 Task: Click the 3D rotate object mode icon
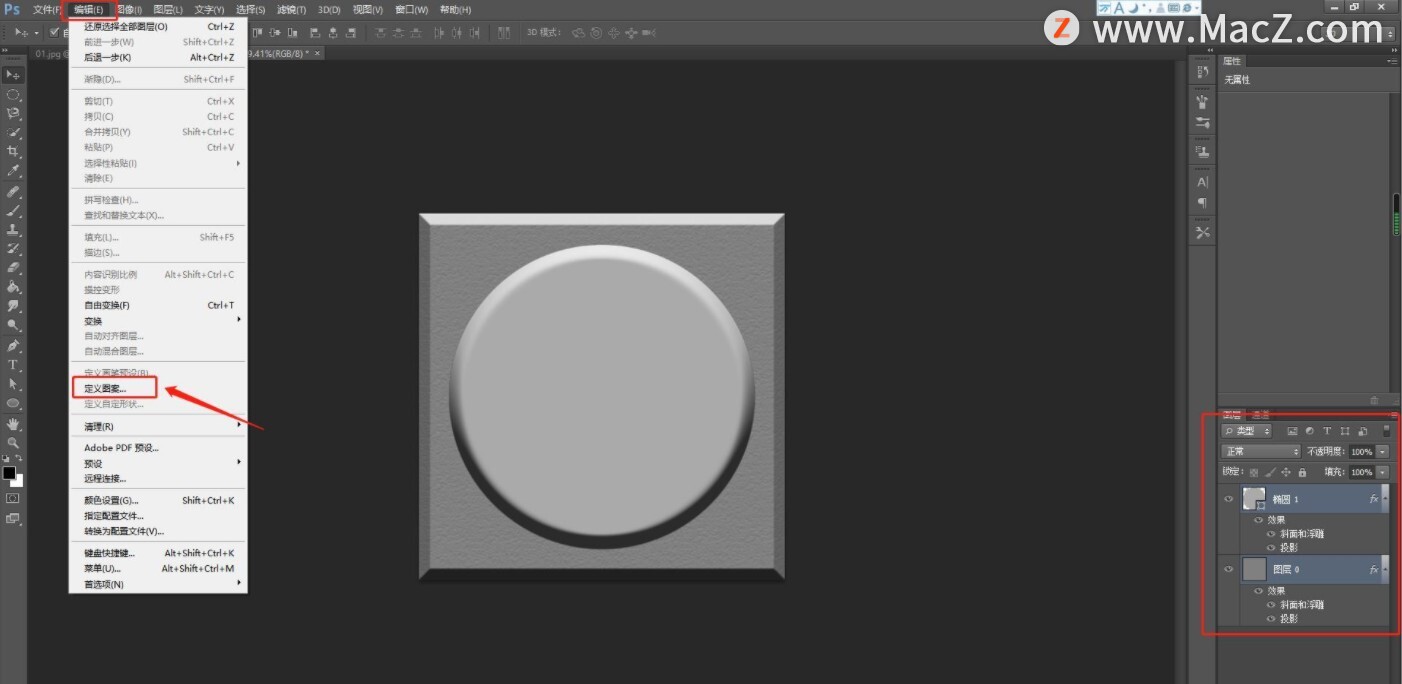pos(577,33)
